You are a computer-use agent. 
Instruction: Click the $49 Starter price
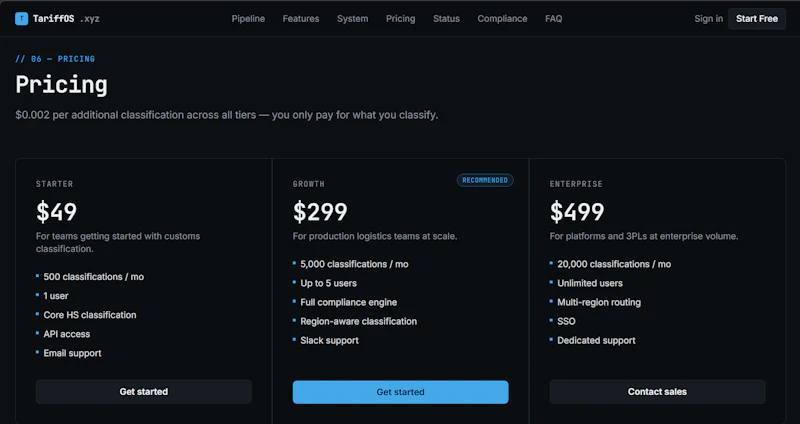tap(57, 212)
